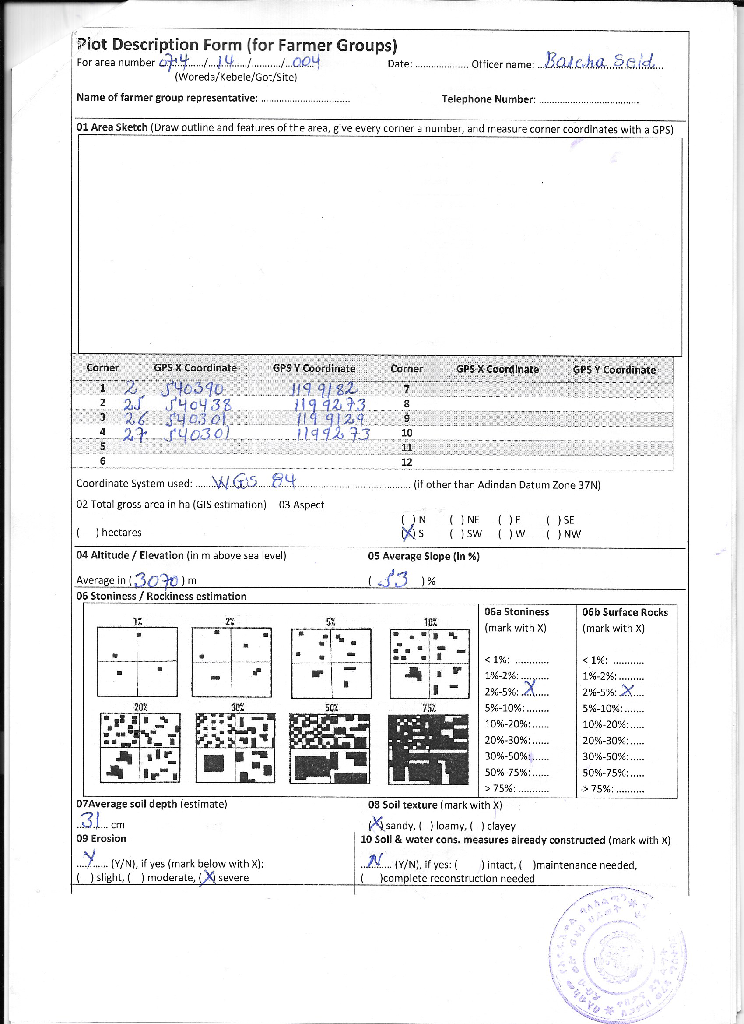Click the coordinate system value 'WGS 84'
Screen dimensions: 744x1024
point(255,481)
